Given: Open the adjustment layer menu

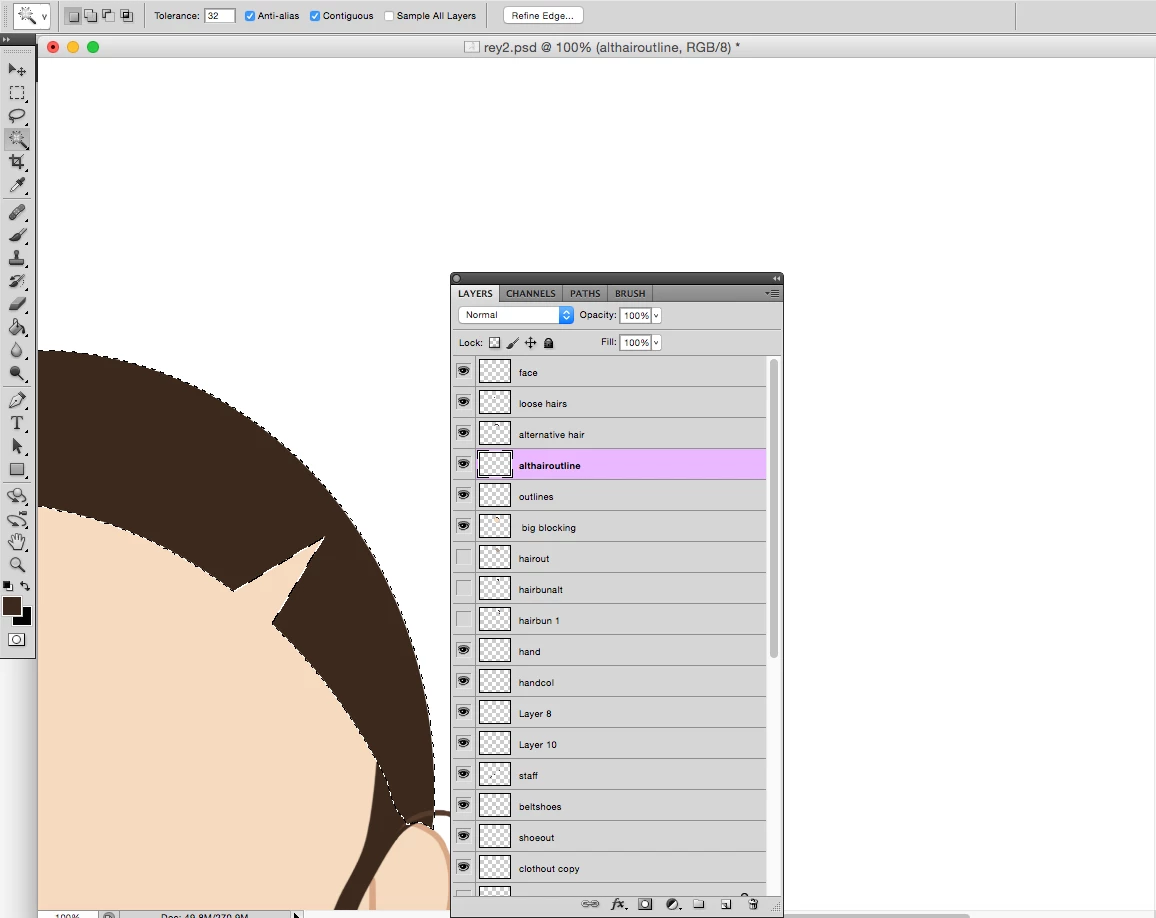Looking at the screenshot, I should 672,904.
